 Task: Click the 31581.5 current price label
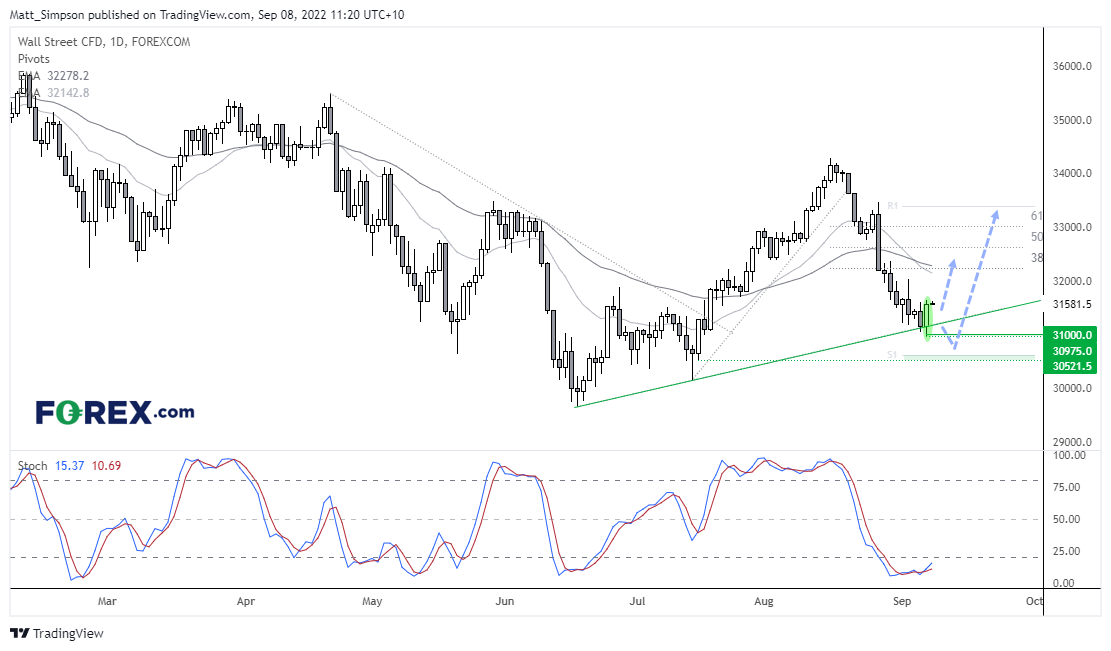1074,304
